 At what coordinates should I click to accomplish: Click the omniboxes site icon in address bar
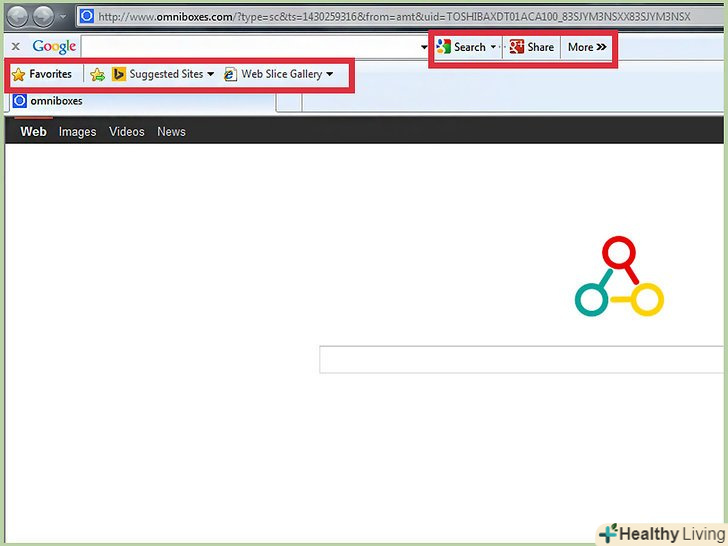86,16
